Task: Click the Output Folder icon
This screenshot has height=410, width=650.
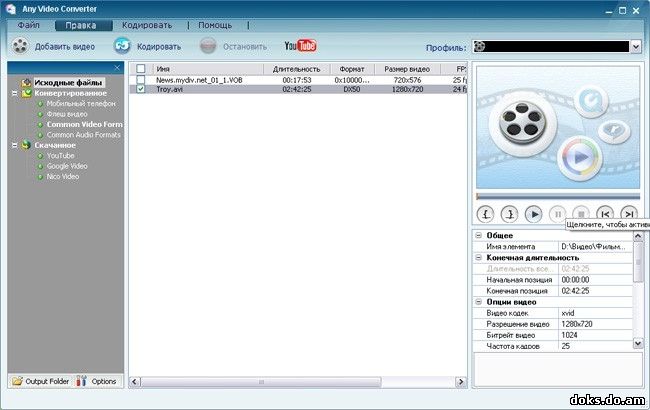Action: 17,381
